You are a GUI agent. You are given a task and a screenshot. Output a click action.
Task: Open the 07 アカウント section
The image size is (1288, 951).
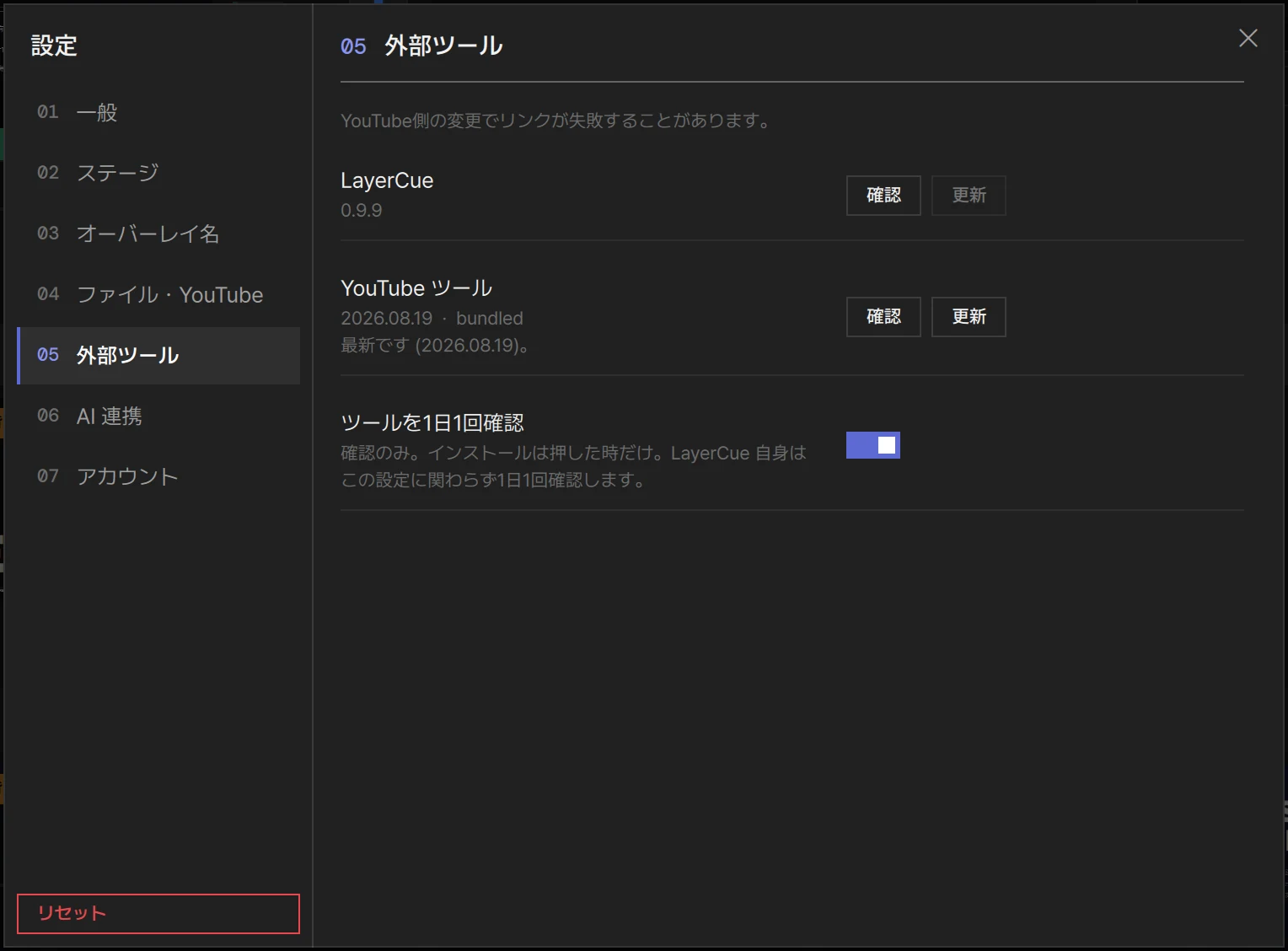click(158, 476)
